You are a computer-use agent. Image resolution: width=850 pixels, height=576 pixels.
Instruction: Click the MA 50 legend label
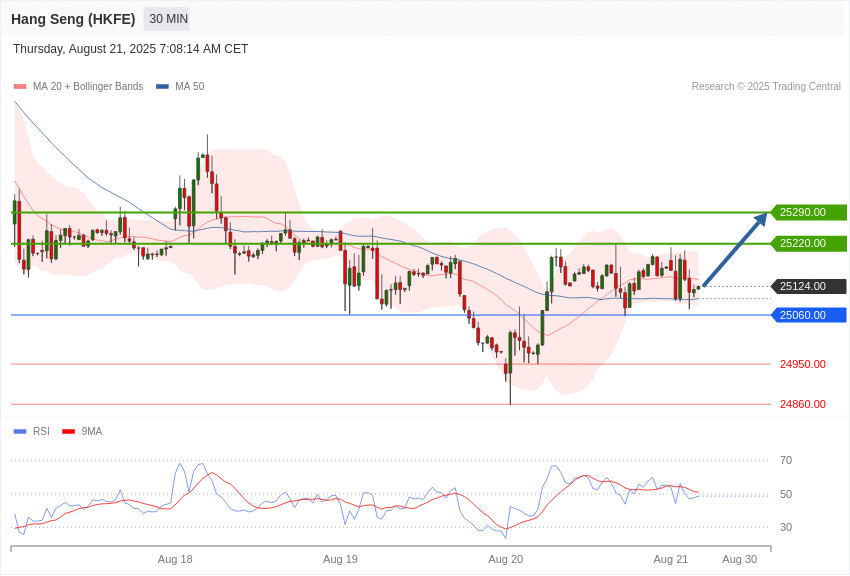[x=190, y=87]
